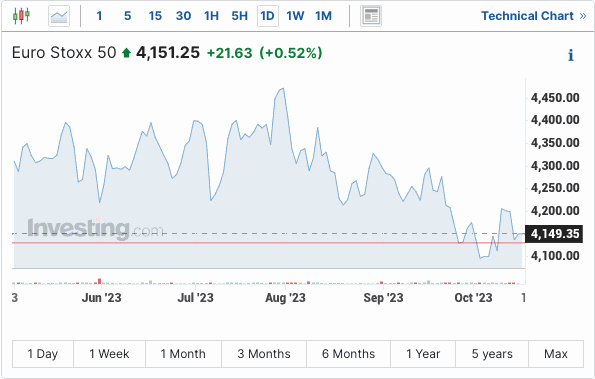
Task: Click the 4,200.00 axis label
Action: (555, 211)
